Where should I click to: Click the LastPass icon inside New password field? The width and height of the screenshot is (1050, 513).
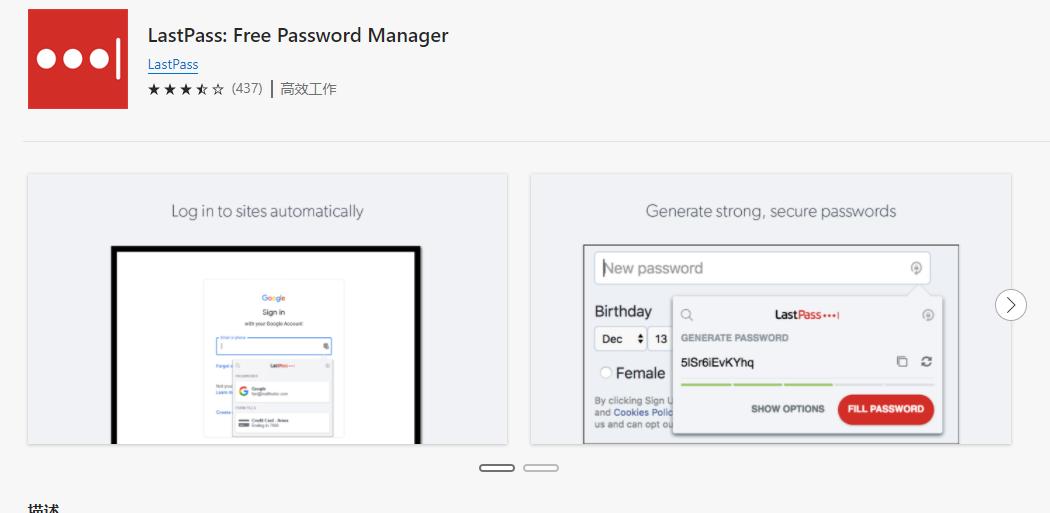(916, 268)
